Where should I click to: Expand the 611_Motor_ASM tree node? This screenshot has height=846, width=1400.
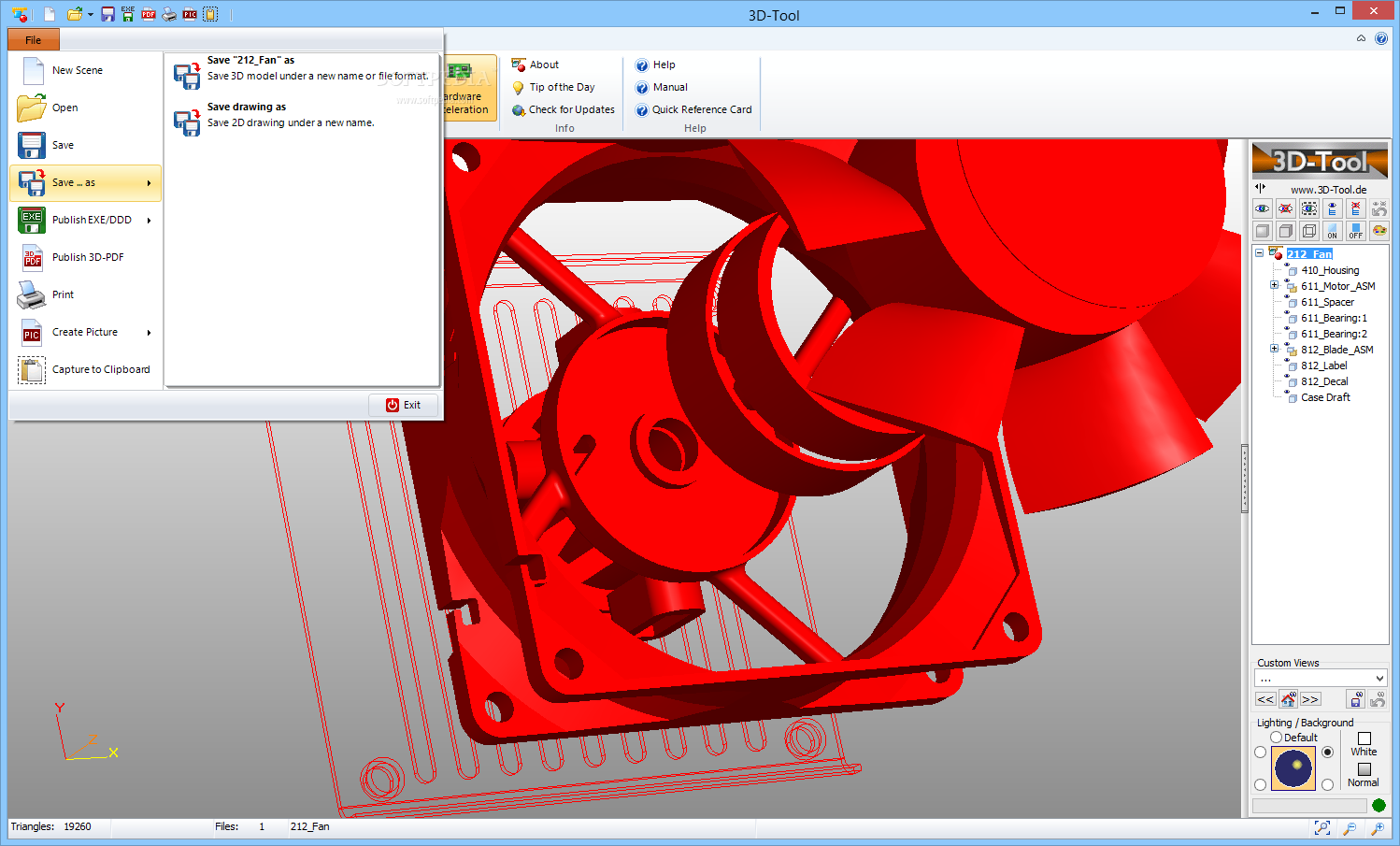(1274, 285)
